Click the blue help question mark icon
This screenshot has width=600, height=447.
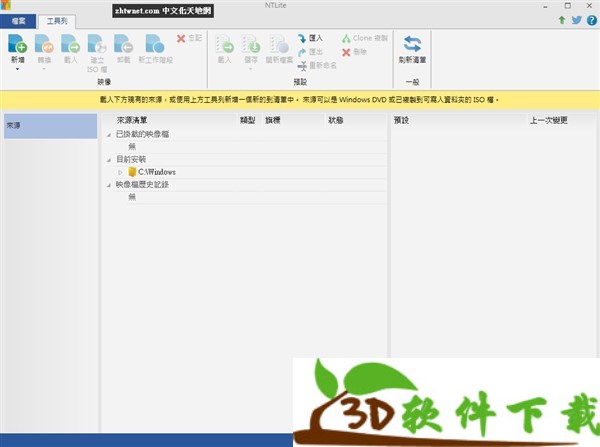[x=592, y=20]
